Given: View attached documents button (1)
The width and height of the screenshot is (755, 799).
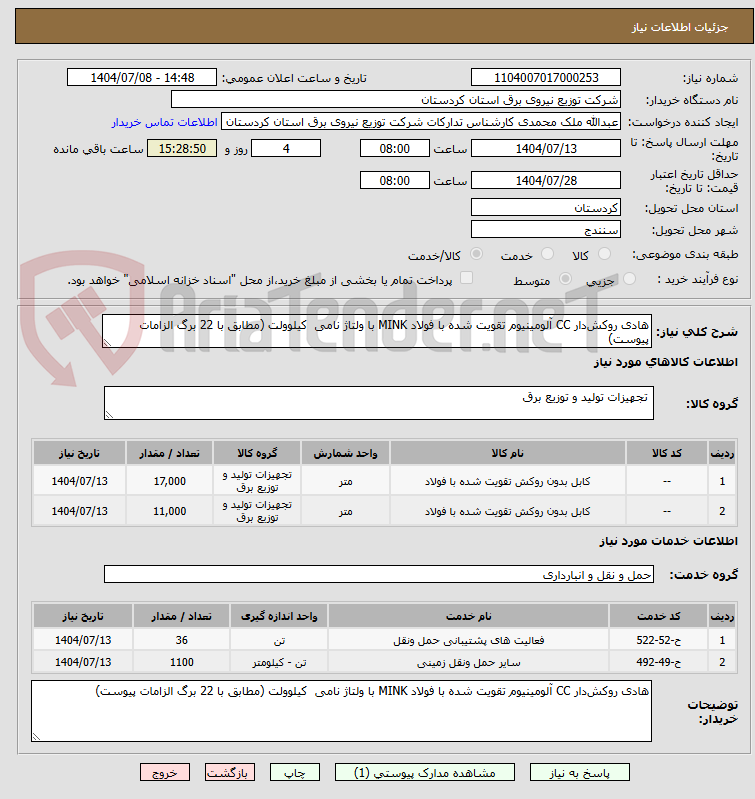Looking at the screenshot, I should coord(425,773).
